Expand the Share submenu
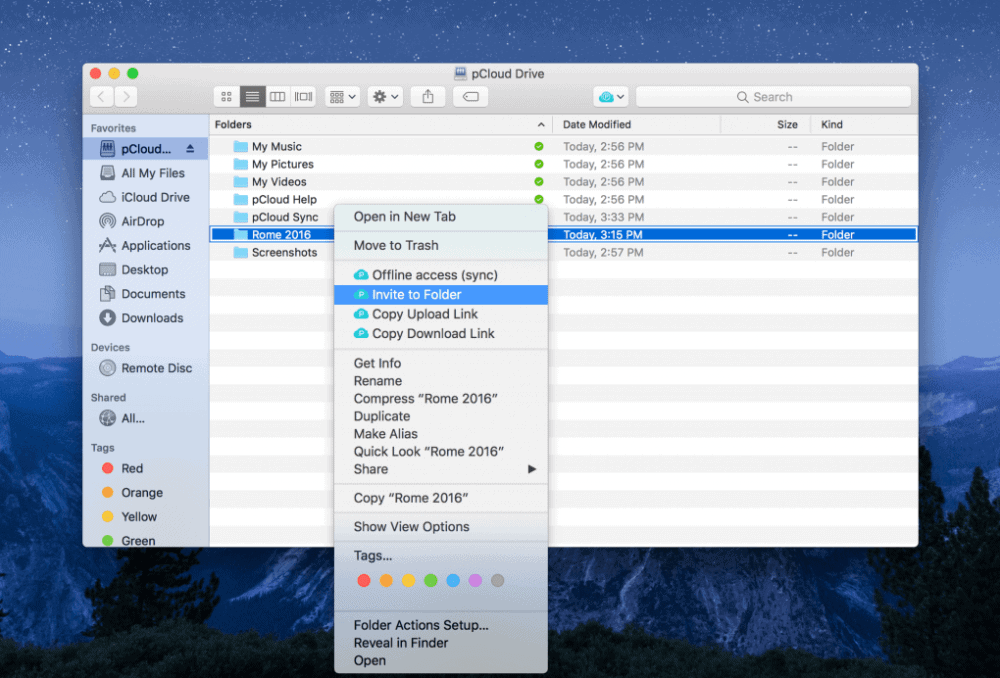The height and width of the screenshot is (678, 1000). coord(441,469)
